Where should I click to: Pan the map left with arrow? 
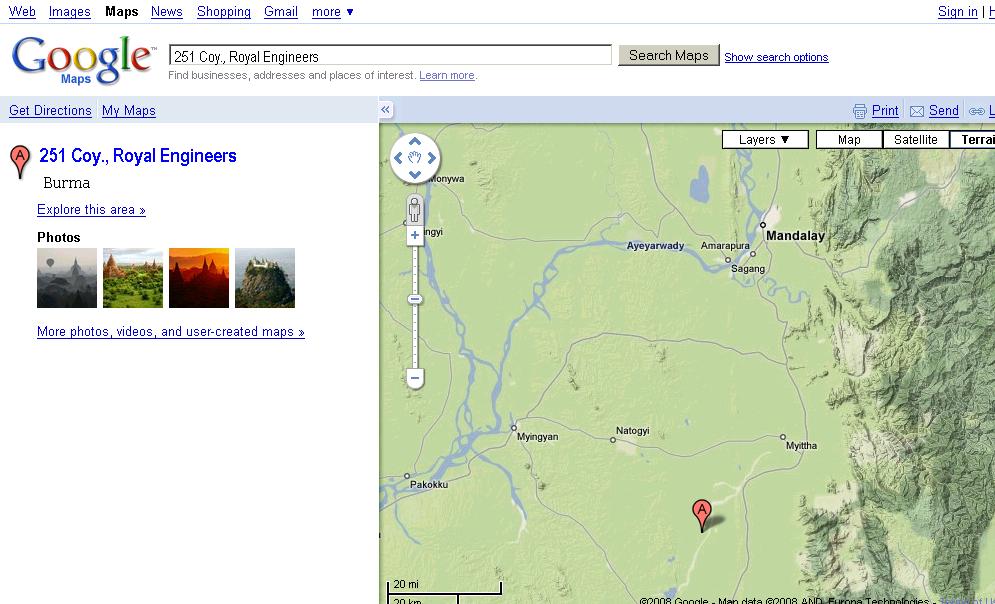pos(399,158)
